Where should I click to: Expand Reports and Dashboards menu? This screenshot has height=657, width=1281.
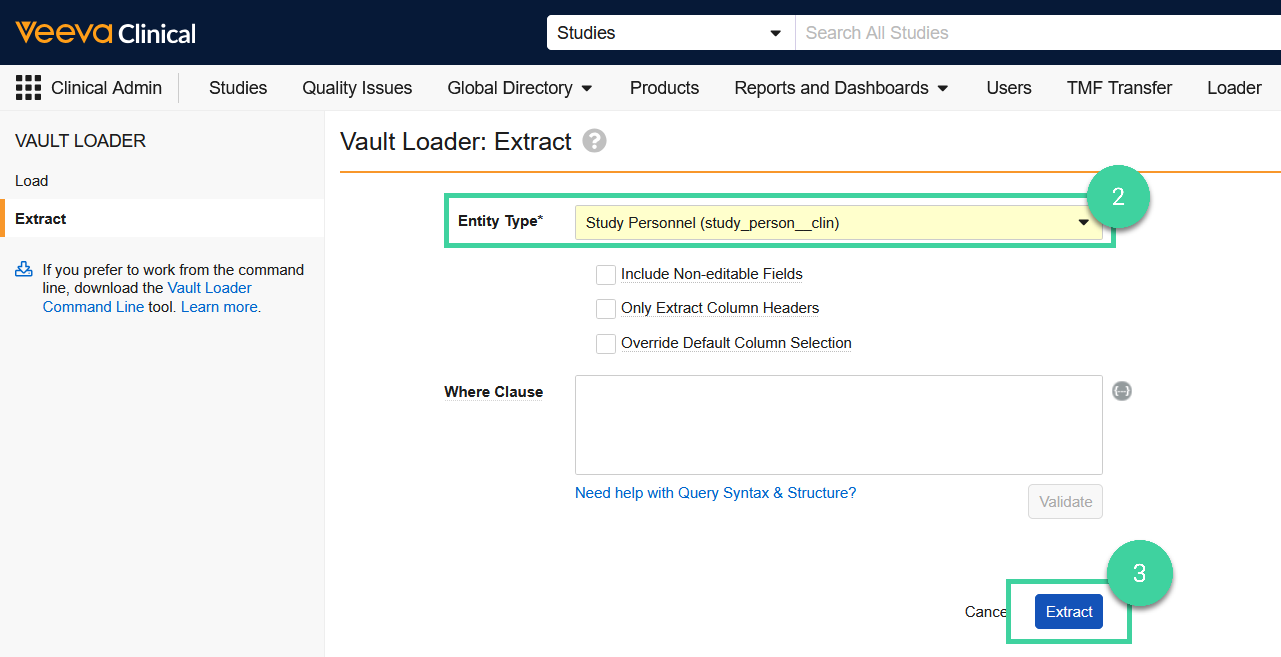click(x=841, y=88)
